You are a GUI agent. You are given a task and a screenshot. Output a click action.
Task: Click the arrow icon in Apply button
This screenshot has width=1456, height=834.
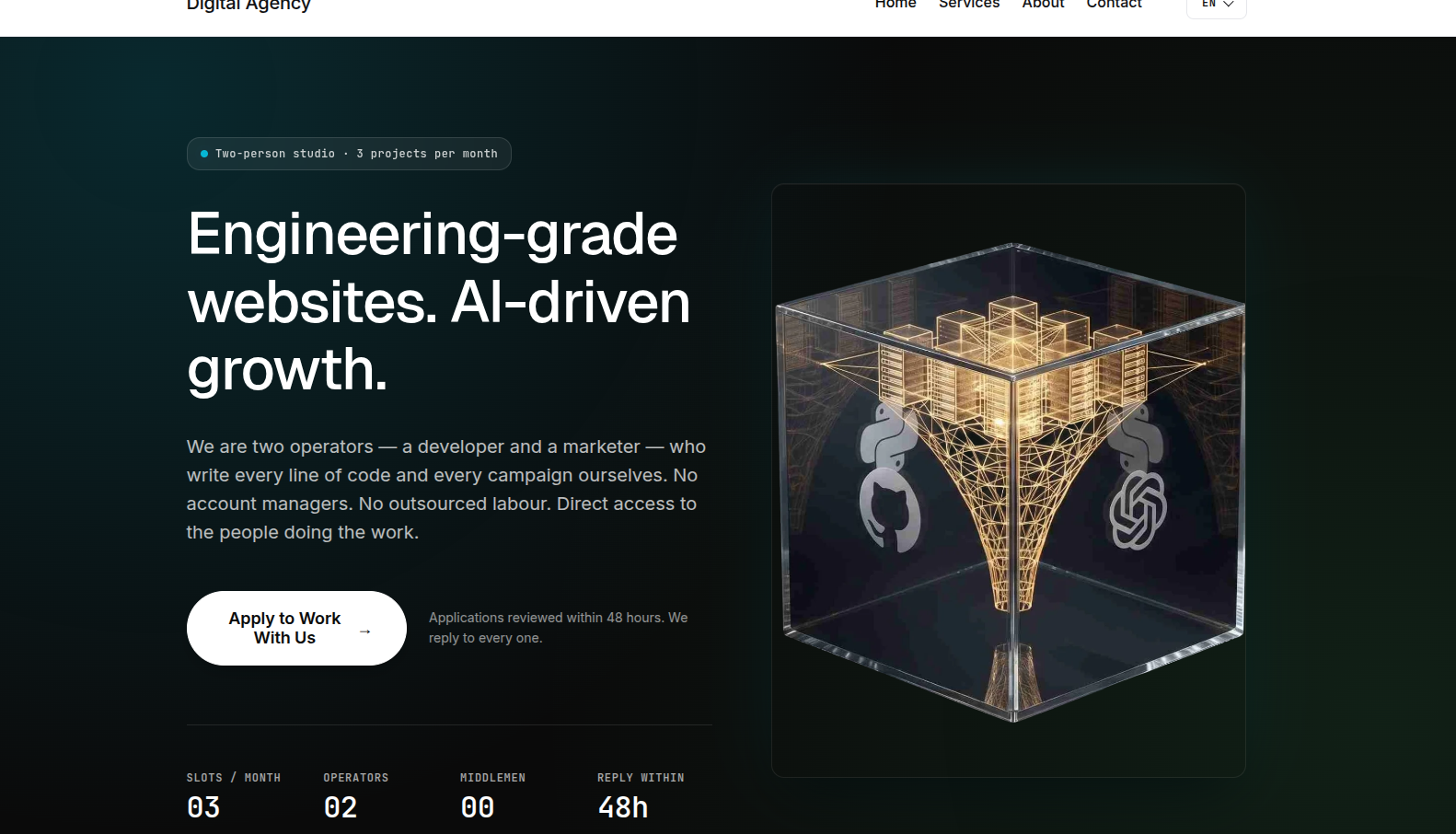click(365, 631)
